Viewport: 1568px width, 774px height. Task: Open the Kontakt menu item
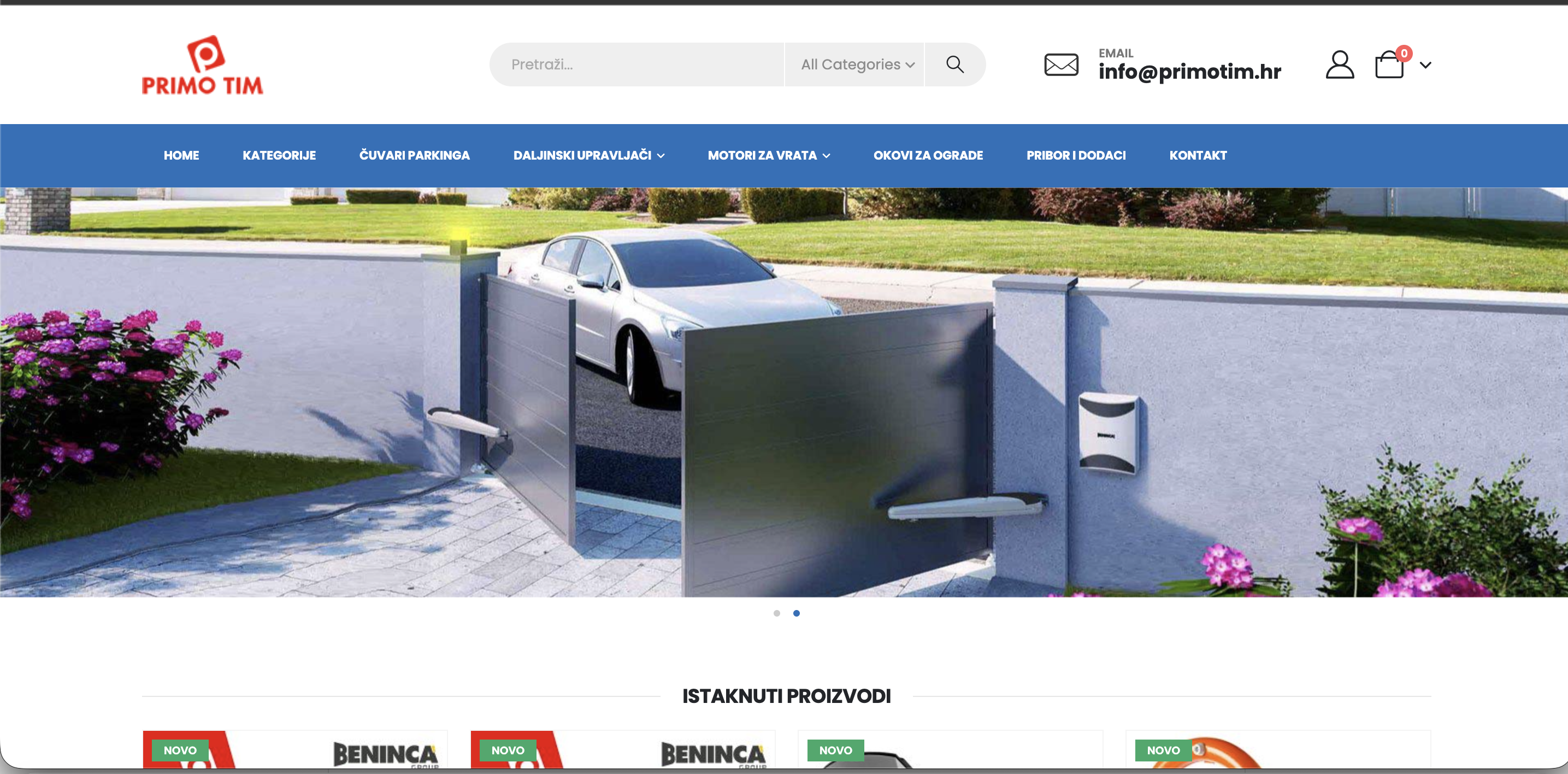click(1198, 155)
